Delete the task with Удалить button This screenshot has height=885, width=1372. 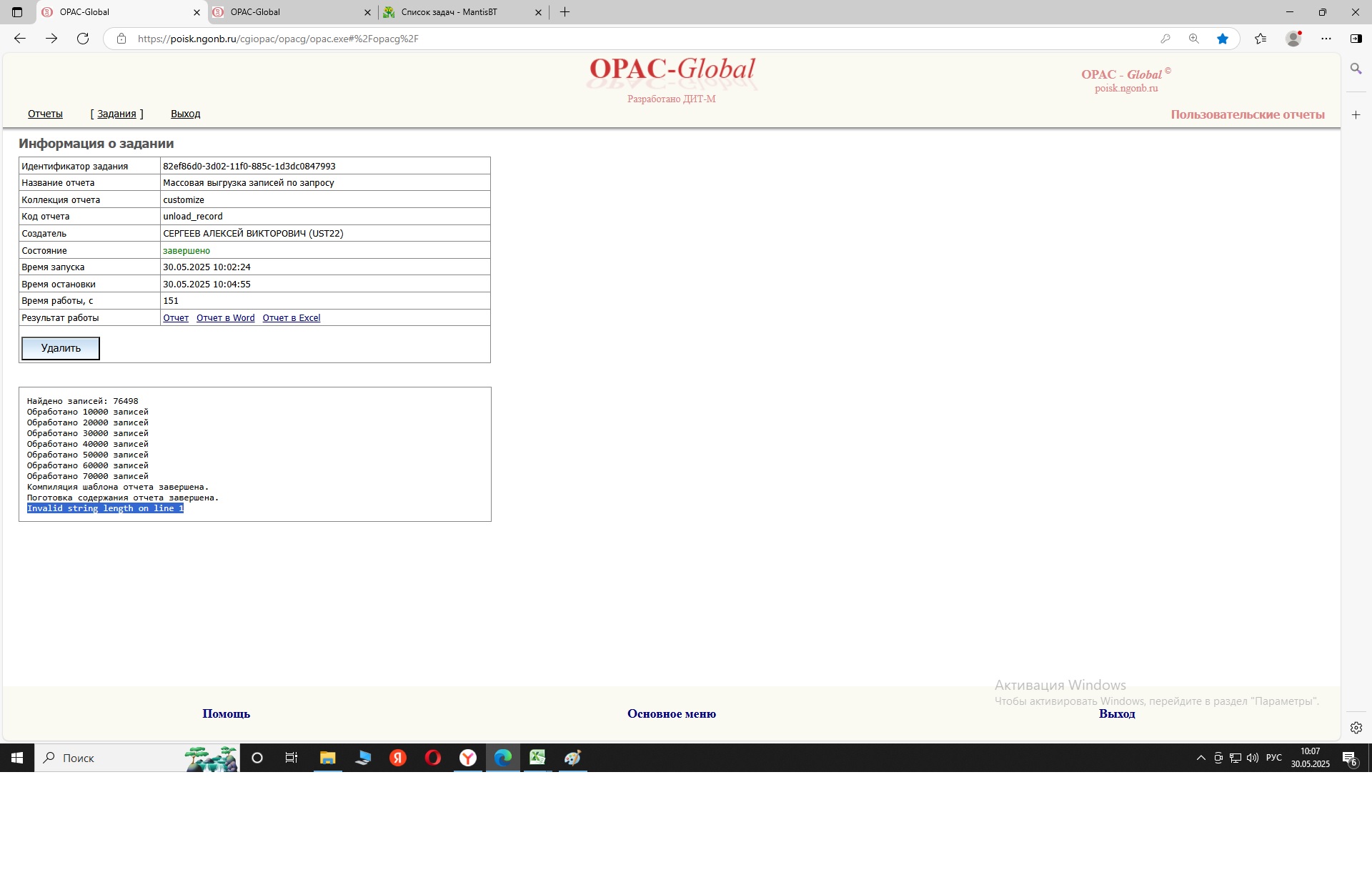(61, 348)
